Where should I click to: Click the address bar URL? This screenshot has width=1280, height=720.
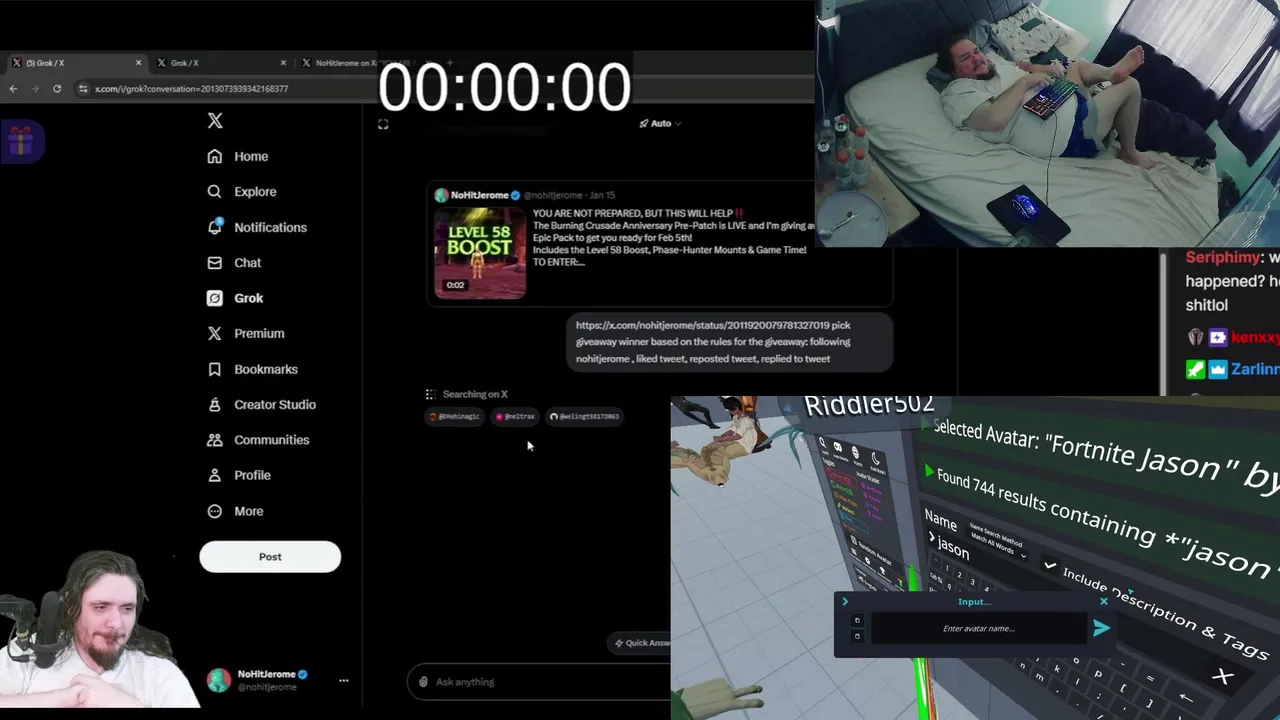[192, 89]
